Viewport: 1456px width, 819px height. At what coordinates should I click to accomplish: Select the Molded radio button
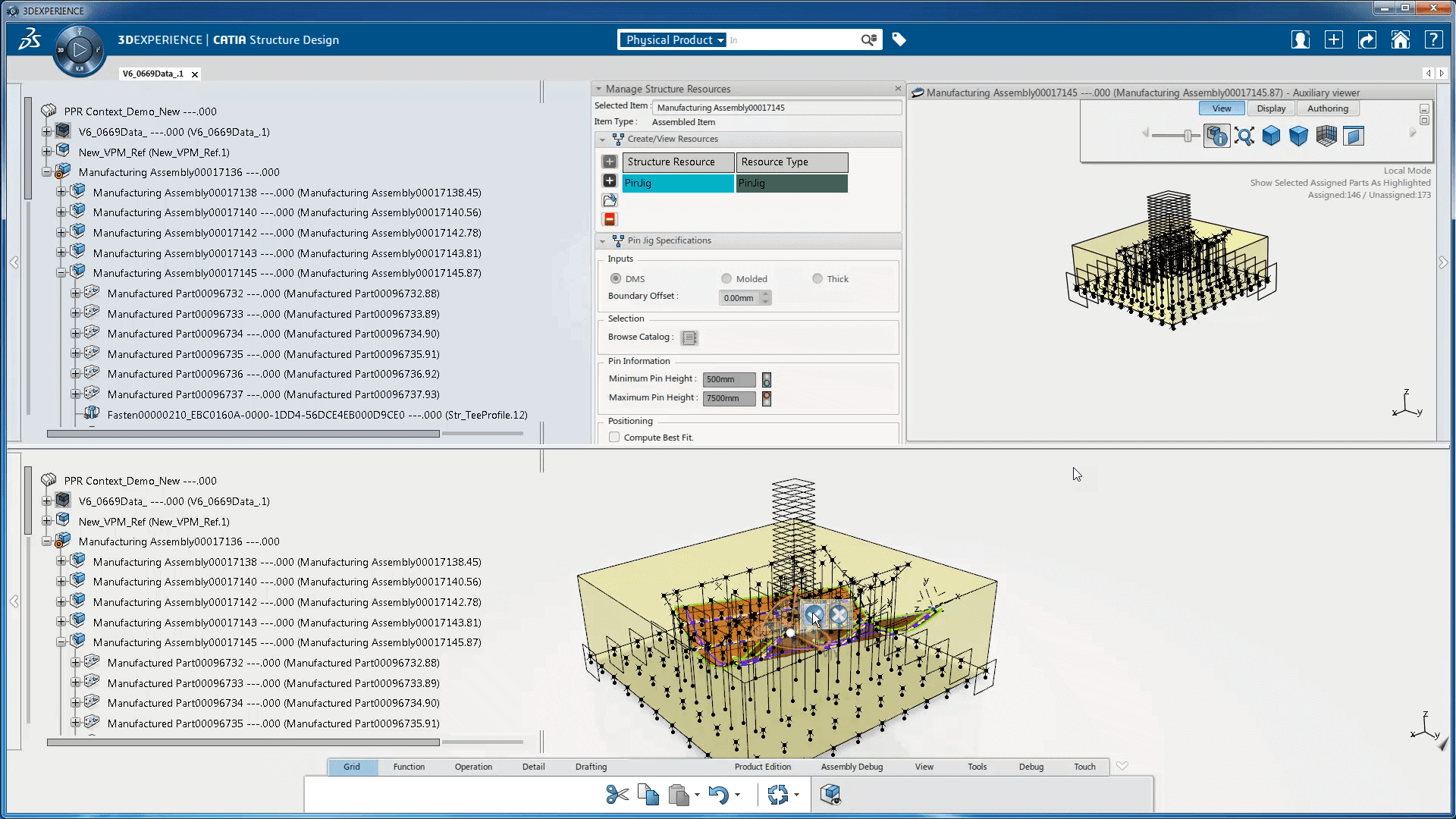pyautogui.click(x=726, y=278)
